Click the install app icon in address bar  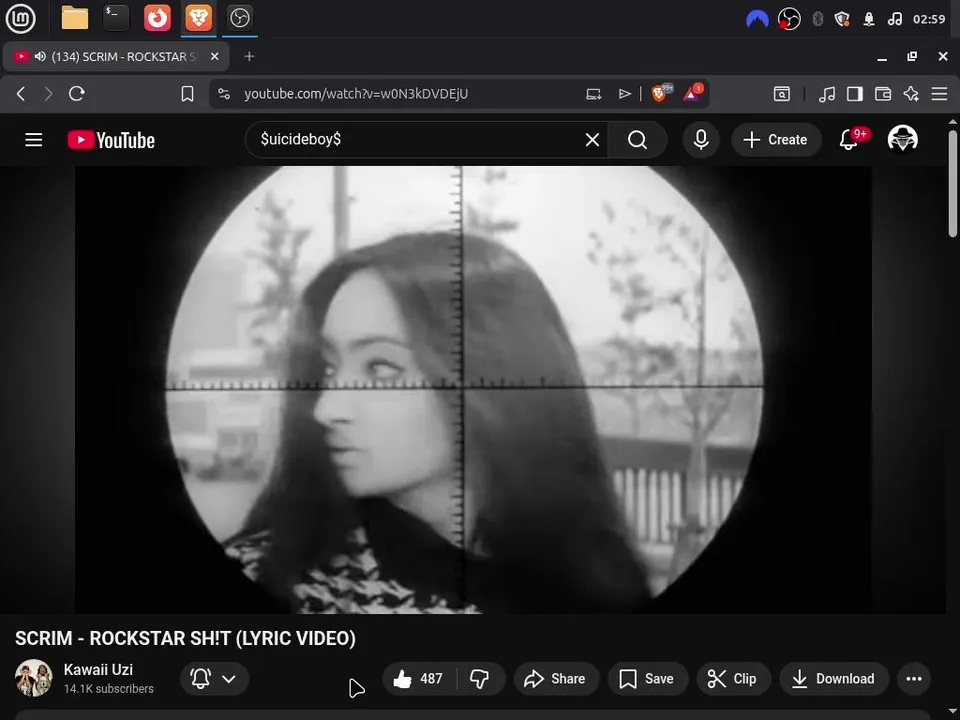coord(593,94)
